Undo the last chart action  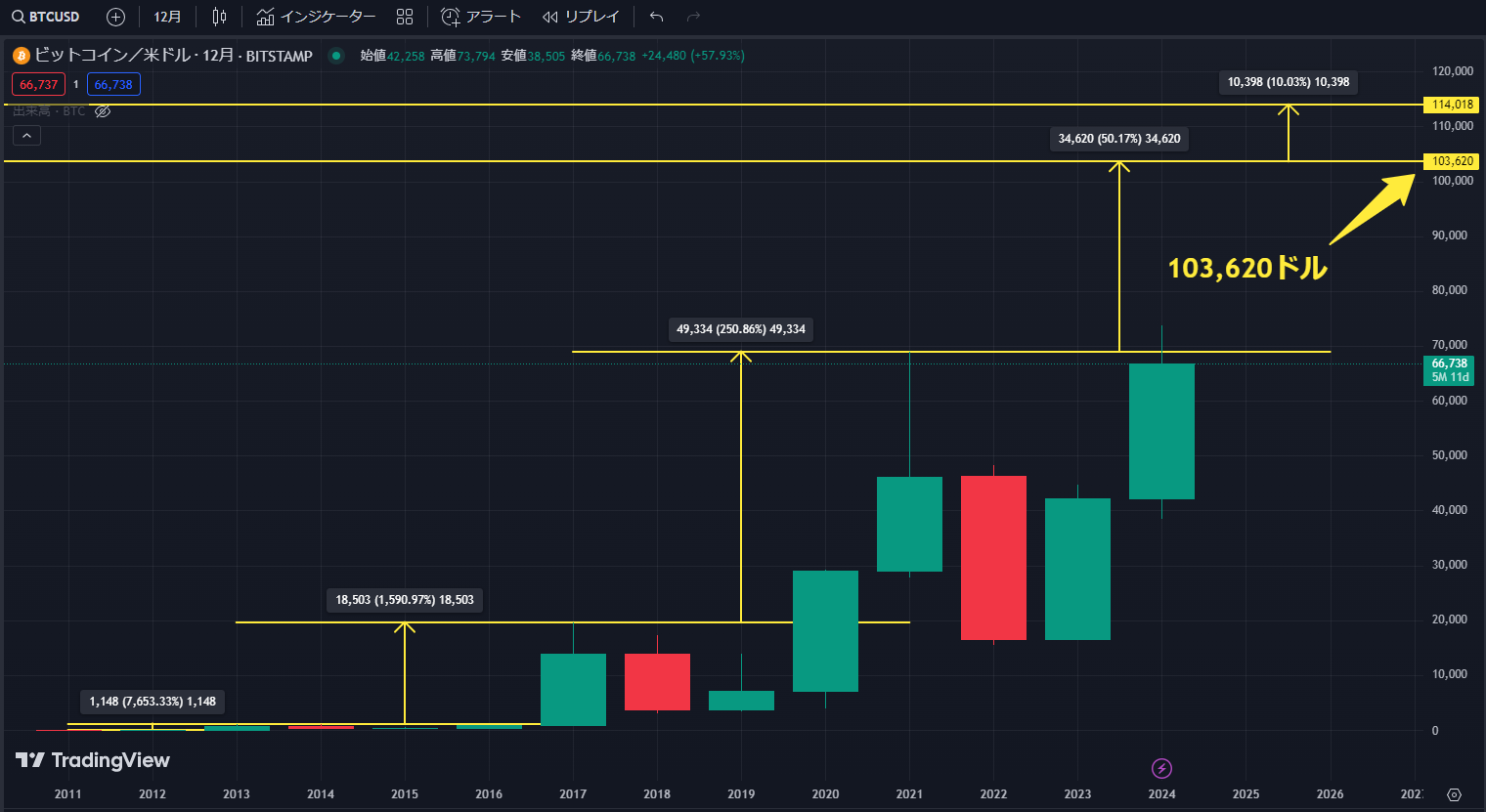point(656,17)
